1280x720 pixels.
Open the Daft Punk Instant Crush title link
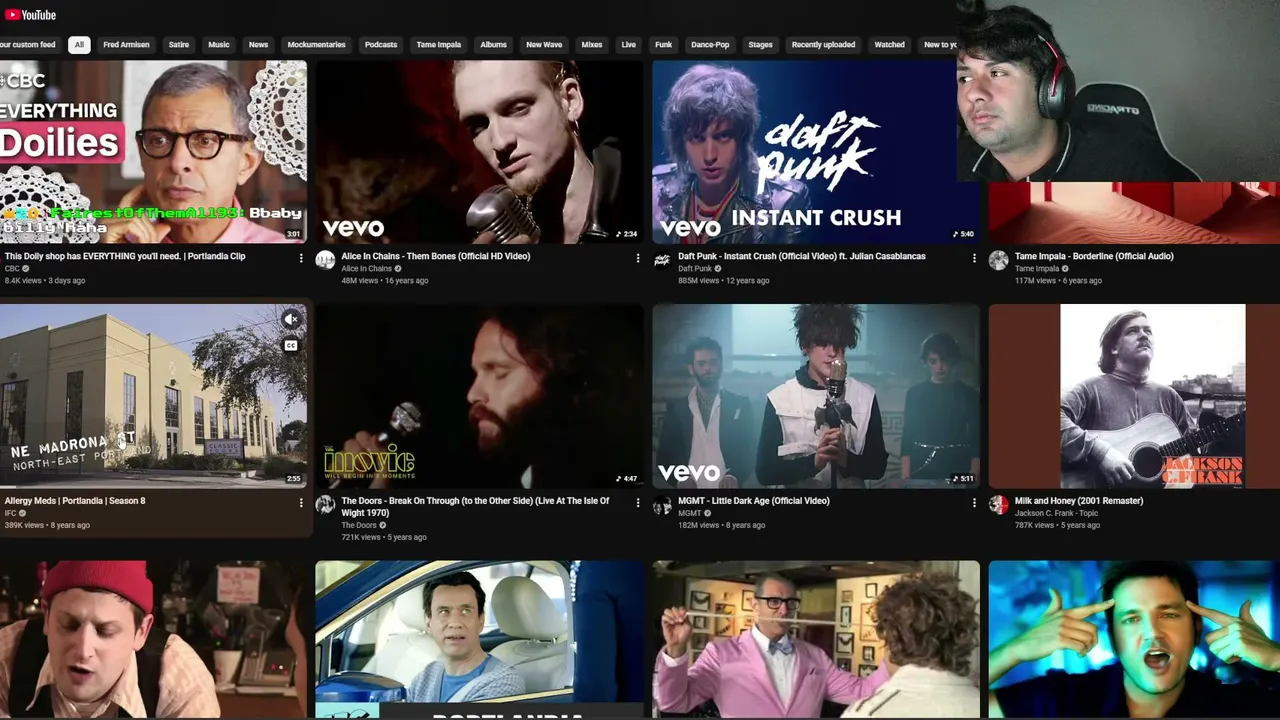click(802, 256)
